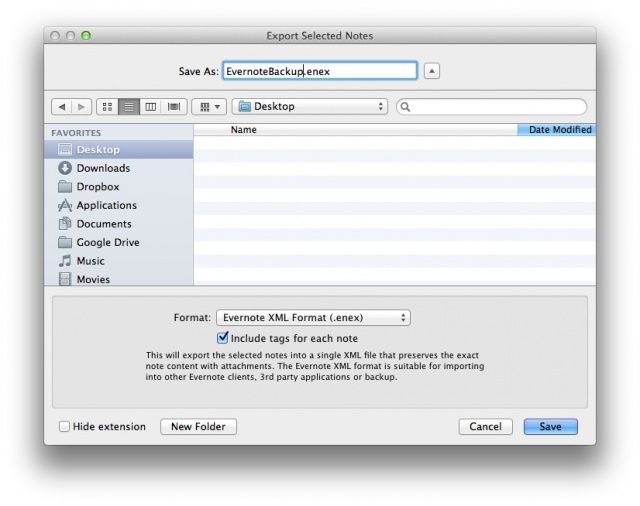The image size is (640, 506).
Task: Click the green zoom window button
Action: point(86,36)
